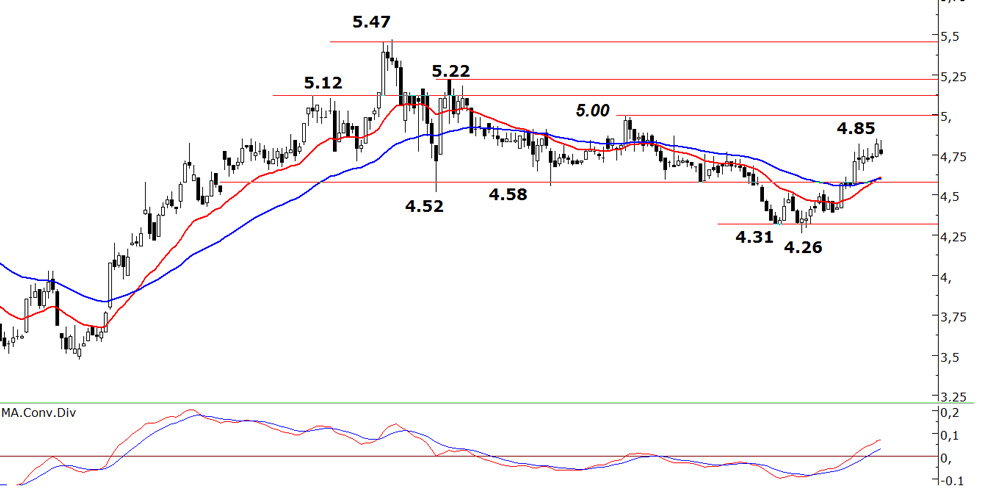Click the 5.47 peak price label
The width and height of the screenshot is (1000, 501).
[x=371, y=22]
